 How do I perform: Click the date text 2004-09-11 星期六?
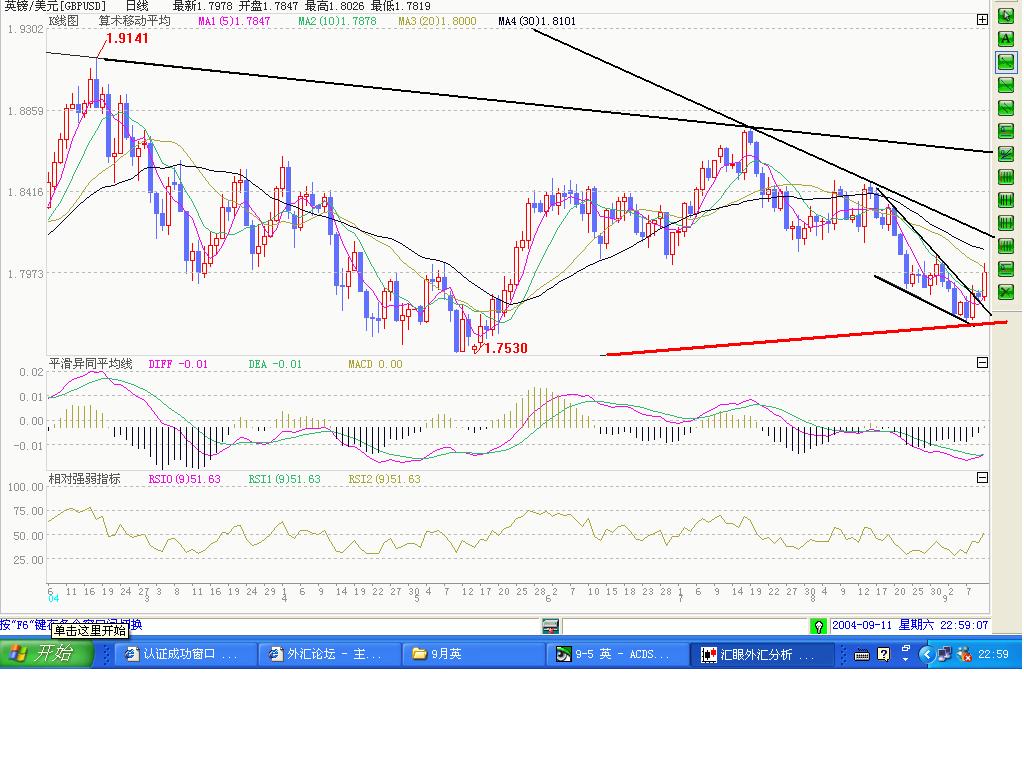point(883,625)
